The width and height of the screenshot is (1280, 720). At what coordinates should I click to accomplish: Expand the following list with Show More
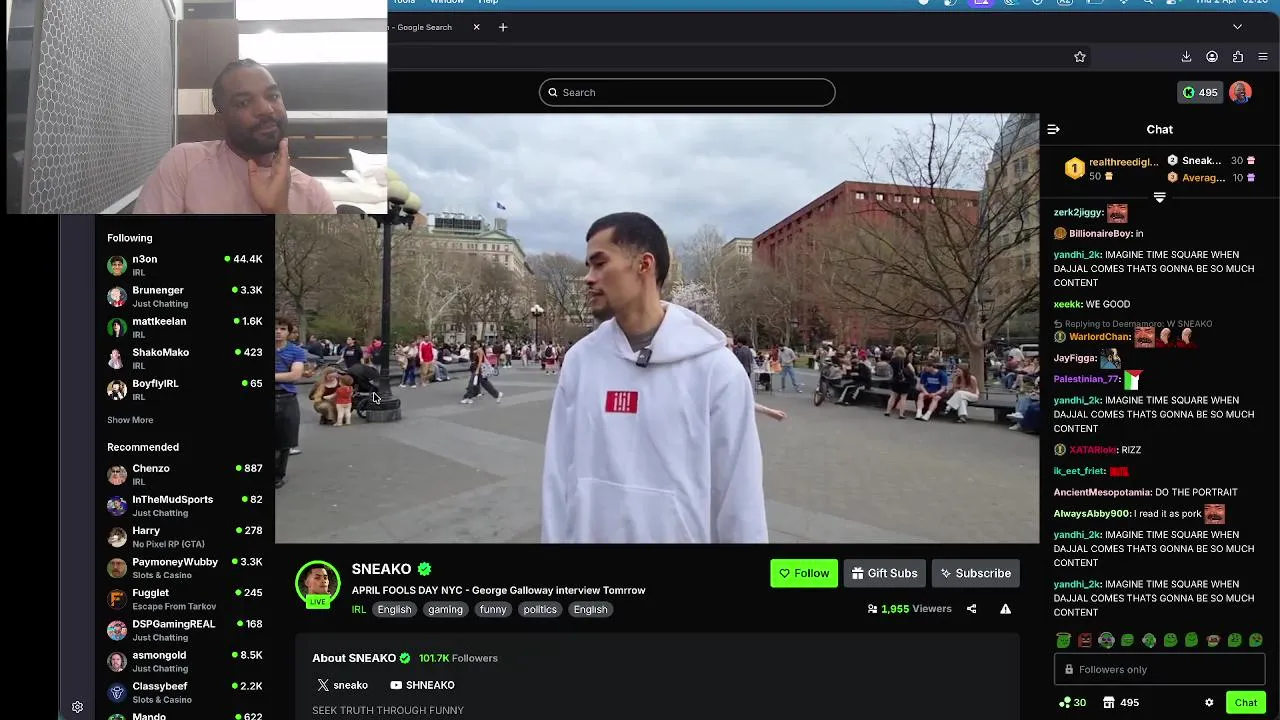[x=130, y=420]
